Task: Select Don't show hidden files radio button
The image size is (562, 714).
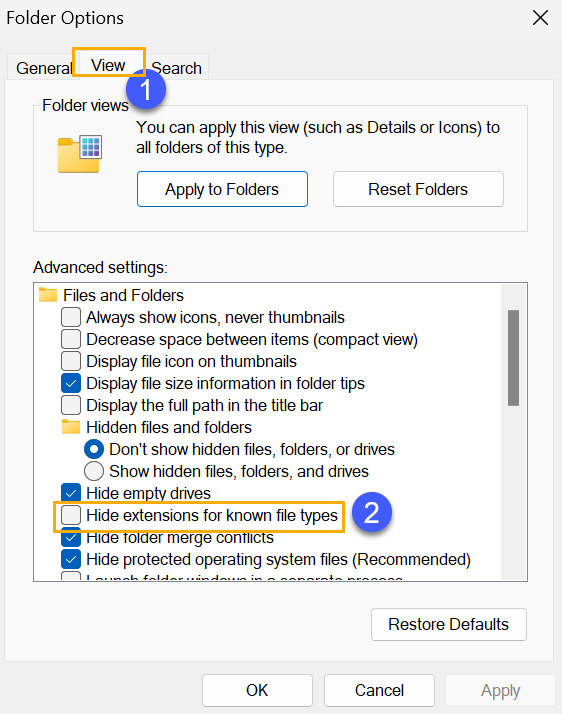Action: click(94, 449)
